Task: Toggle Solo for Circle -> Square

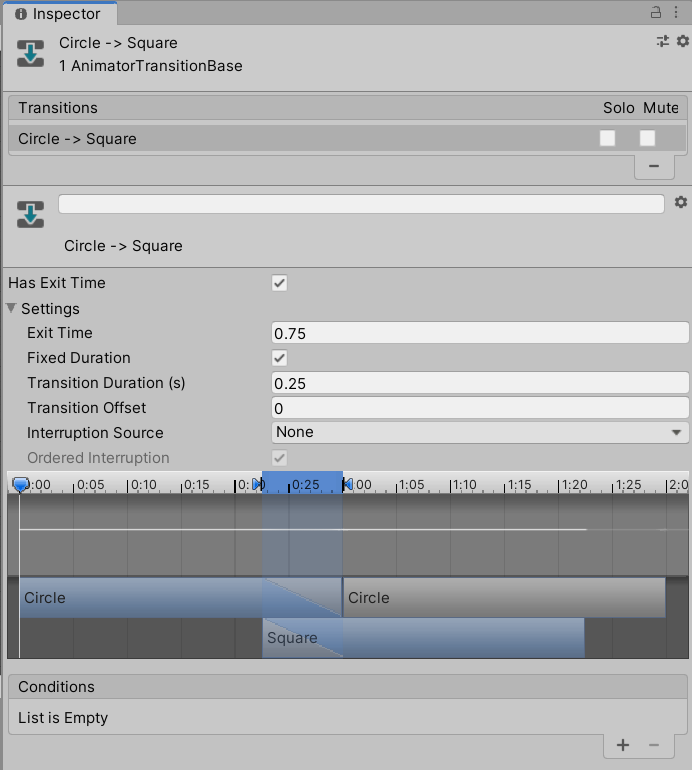Action: [x=608, y=139]
